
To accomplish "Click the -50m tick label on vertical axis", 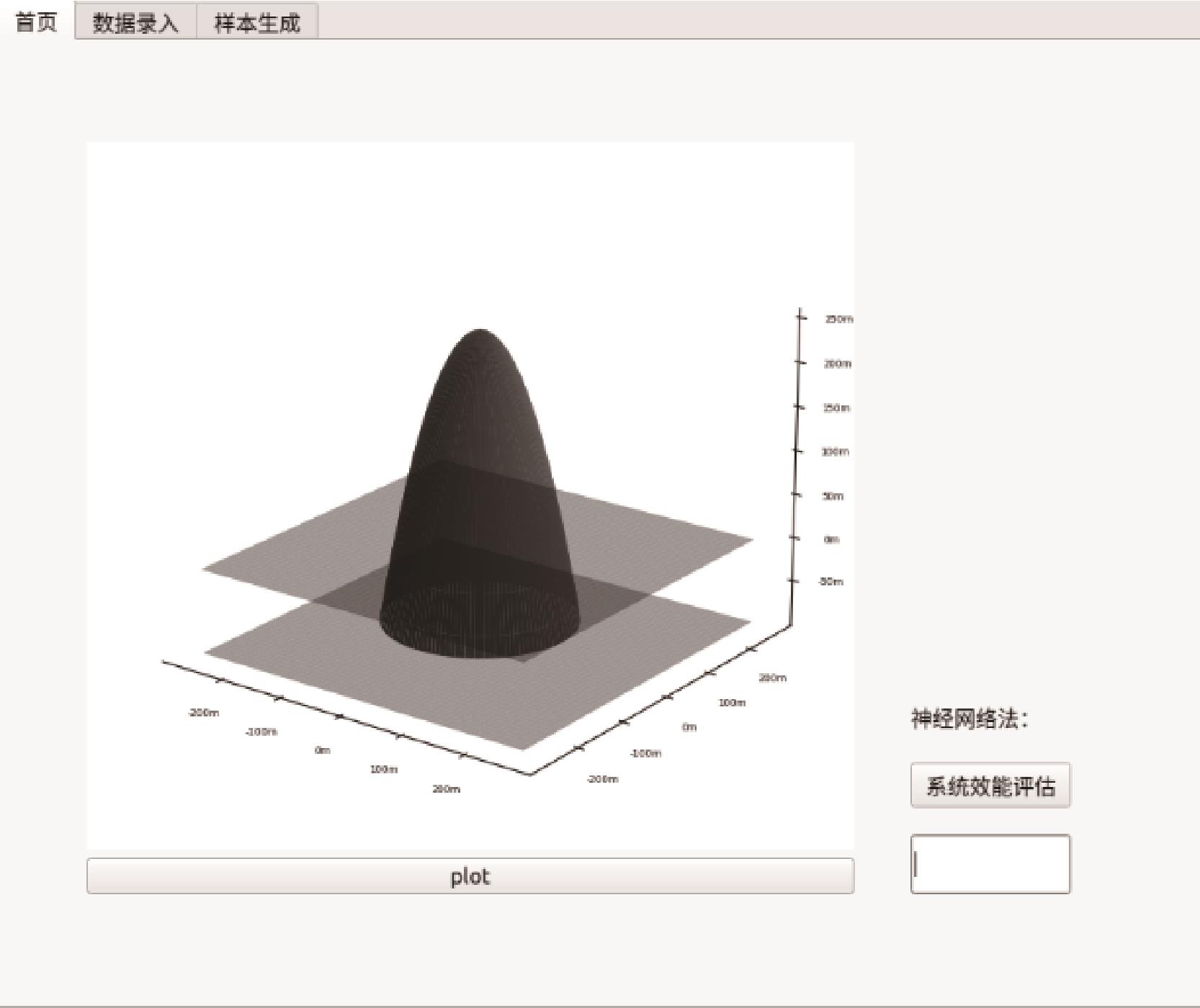I will [x=831, y=582].
